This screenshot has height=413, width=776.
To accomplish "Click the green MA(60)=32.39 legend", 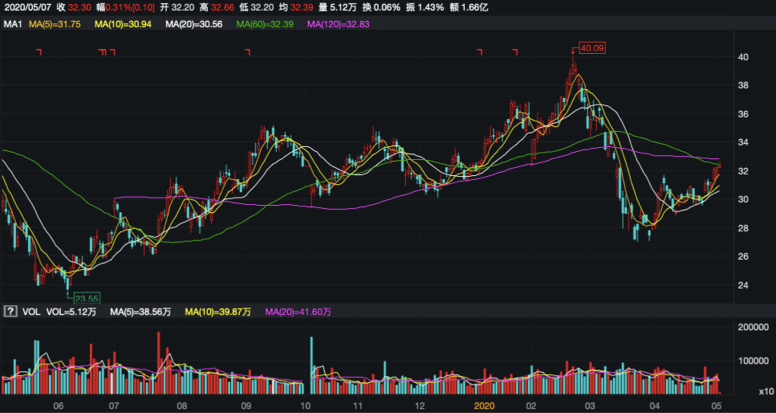I will [265, 23].
